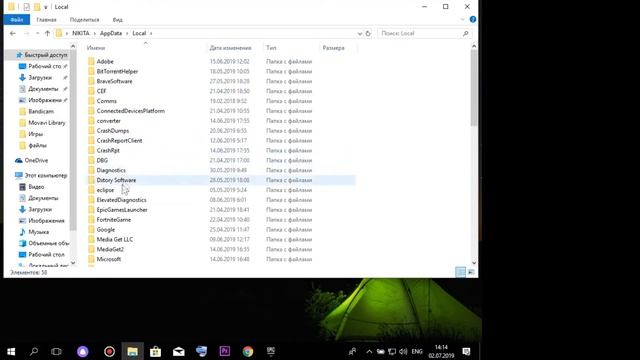Expand address bar history dropdown
Image resolution: width=640 pixels, height=360 pixels.
coord(360,33)
